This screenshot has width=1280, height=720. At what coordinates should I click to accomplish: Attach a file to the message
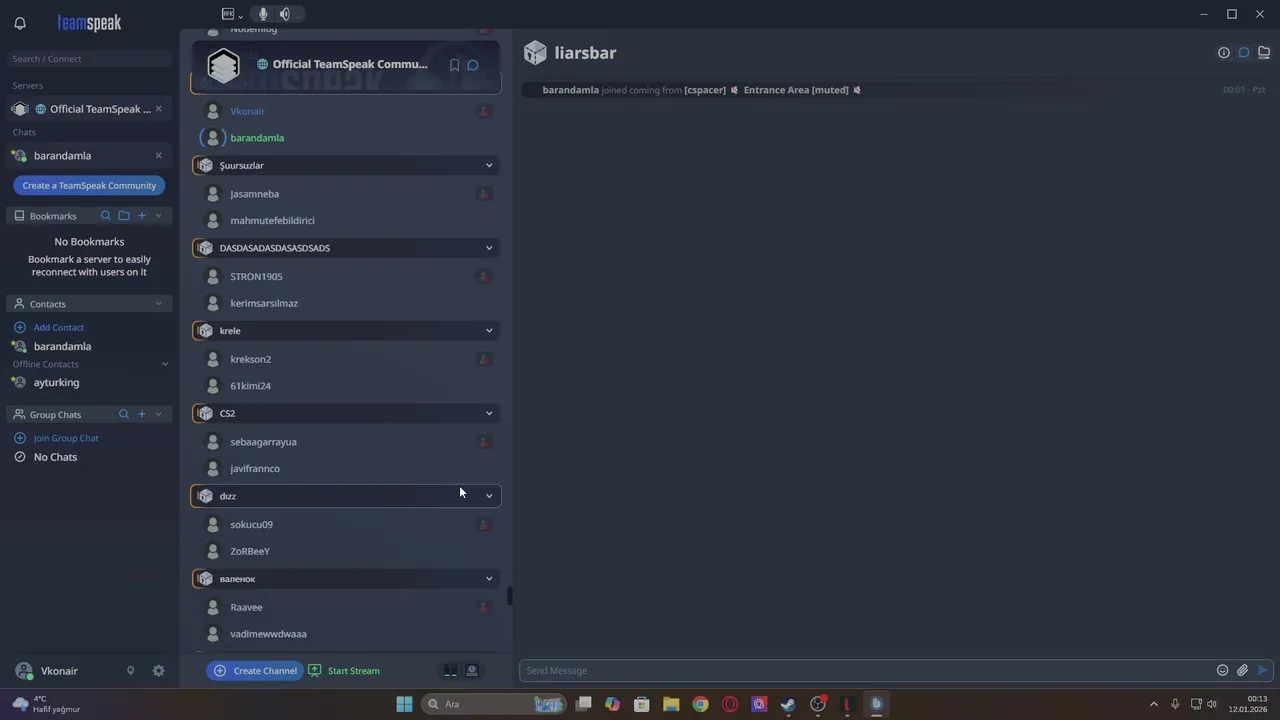click(x=1242, y=671)
